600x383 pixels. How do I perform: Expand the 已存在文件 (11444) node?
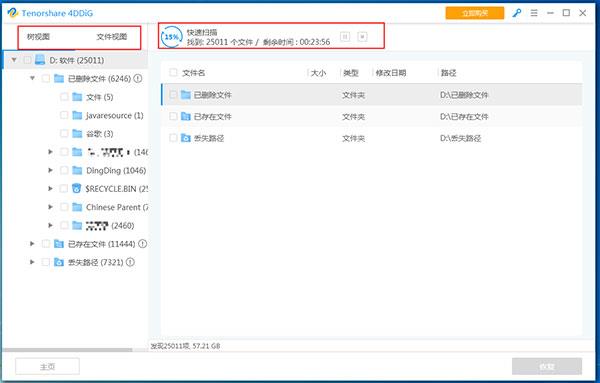[32, 244]
